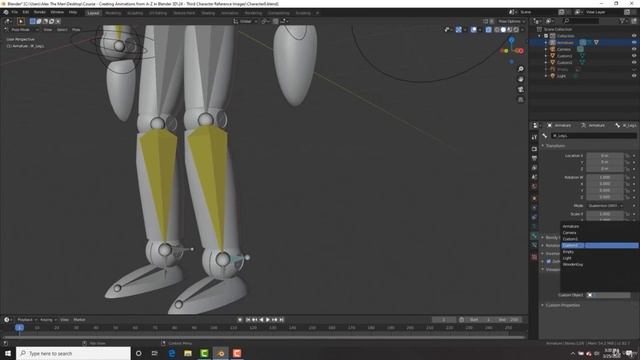The image size is (640, 360).
Task: Click the Z axis on navigation gizmo
Action: pyautogui.click(x=511, y=40)
